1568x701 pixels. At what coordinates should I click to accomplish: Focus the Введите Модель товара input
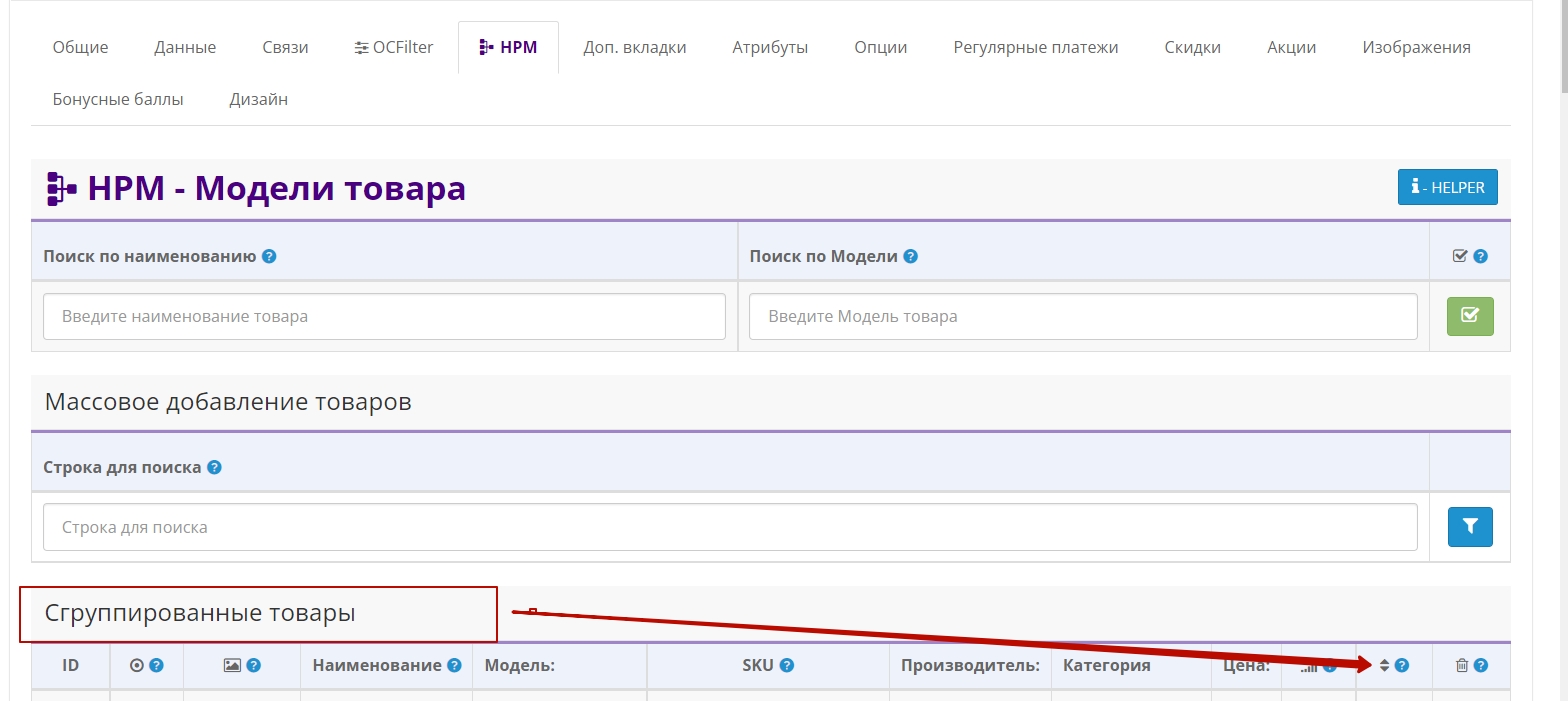coord(1083,317)
